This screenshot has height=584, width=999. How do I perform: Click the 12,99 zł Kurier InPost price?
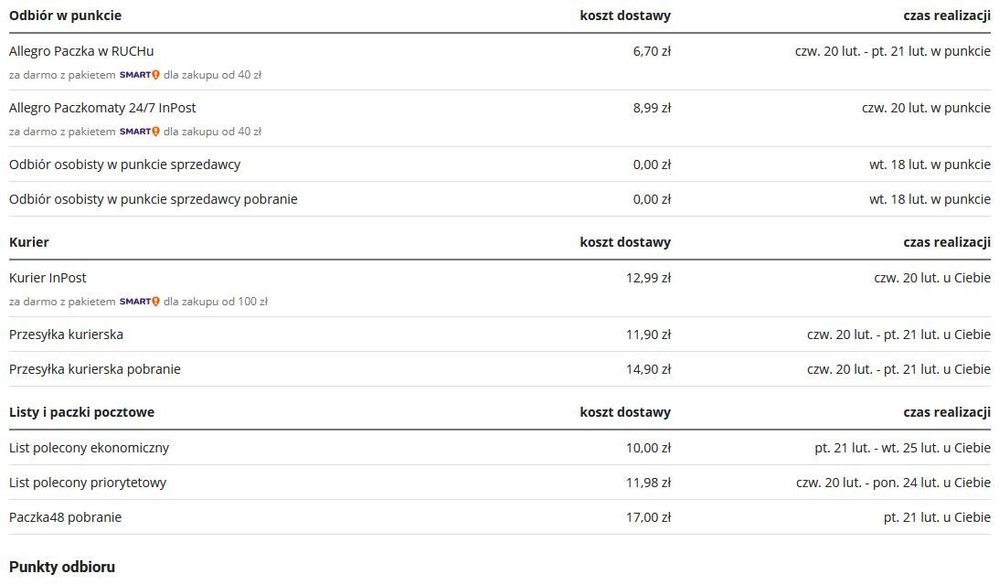tap(648, 278)
